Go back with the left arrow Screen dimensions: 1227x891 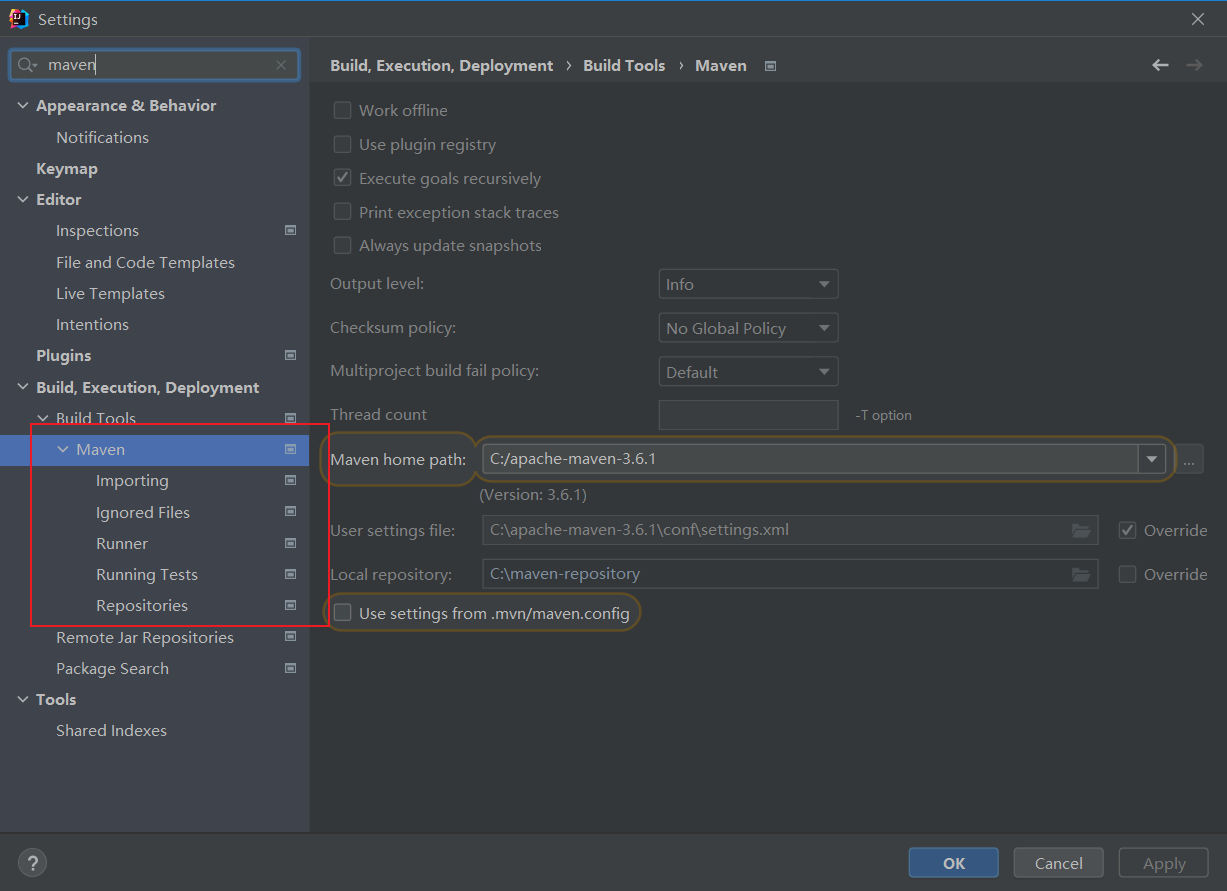[1160, 65]
